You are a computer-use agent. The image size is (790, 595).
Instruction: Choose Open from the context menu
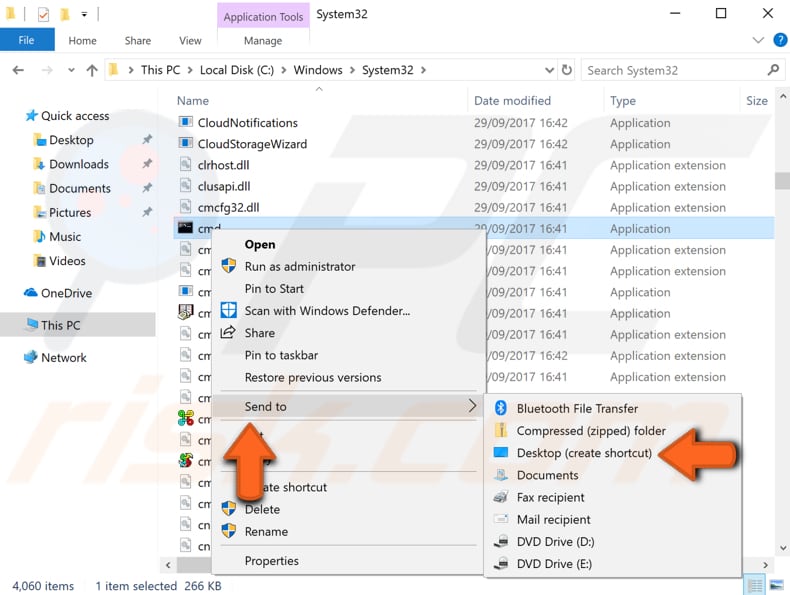coord(259,244)
